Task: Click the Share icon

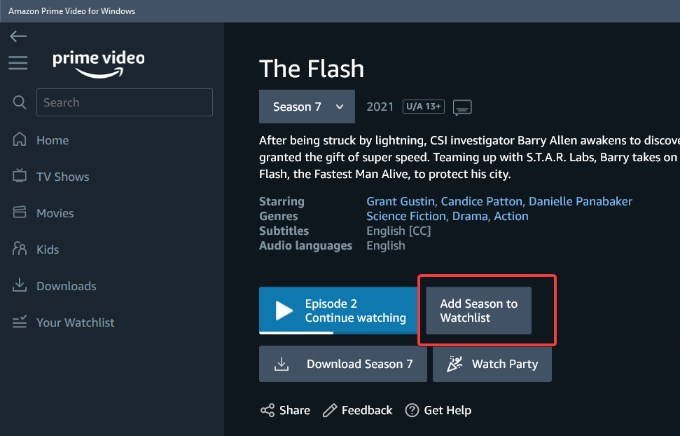Action: coord(267,410)
